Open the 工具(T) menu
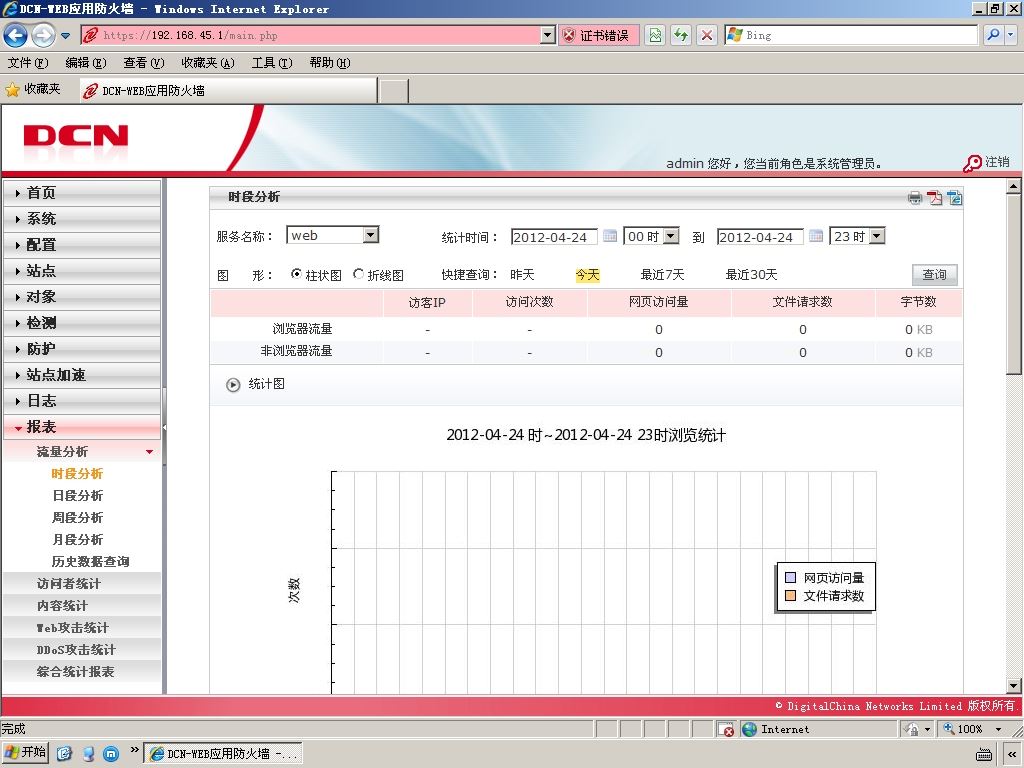The height and width of the screenshot is (768, 1024). coord(272,63)
